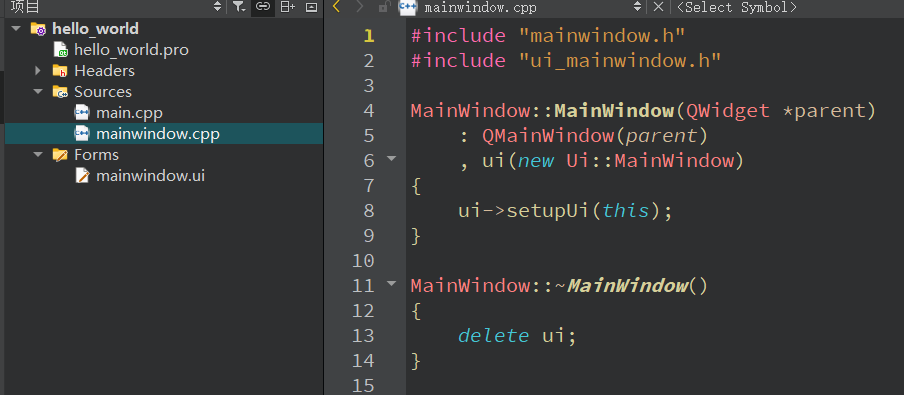This screenshot has height=395, width=904.
Task: Click the hello_world project folder icon
Action: coord(38,29)
